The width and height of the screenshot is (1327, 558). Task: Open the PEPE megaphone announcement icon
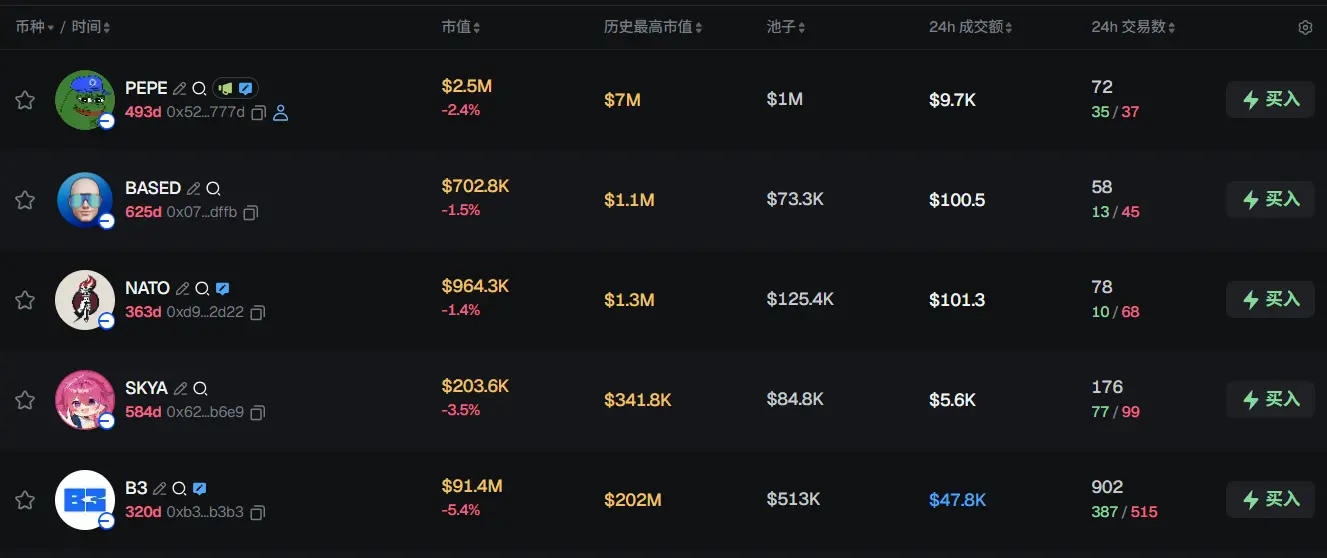226,88
